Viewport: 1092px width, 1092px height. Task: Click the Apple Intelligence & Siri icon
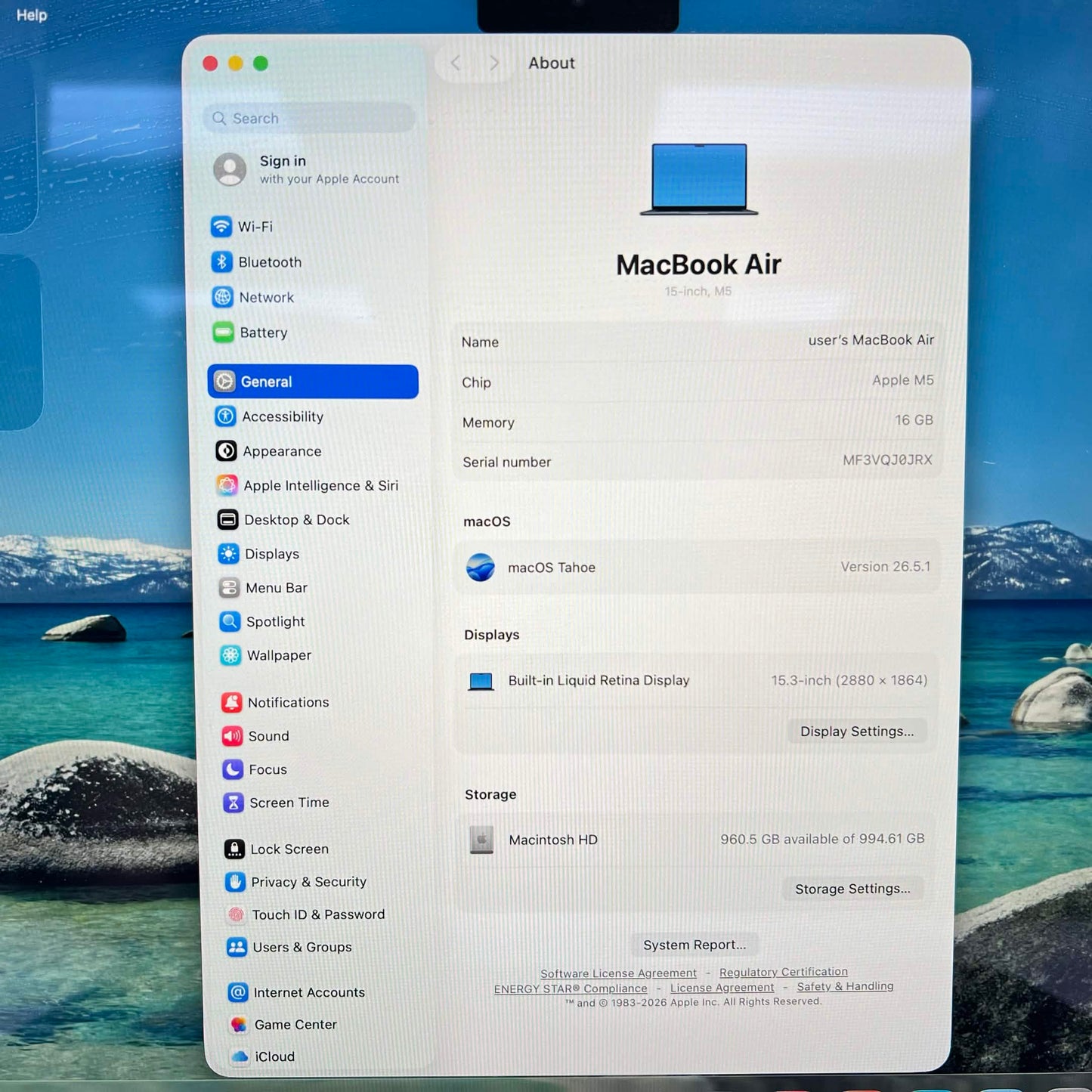coord(227,485)
